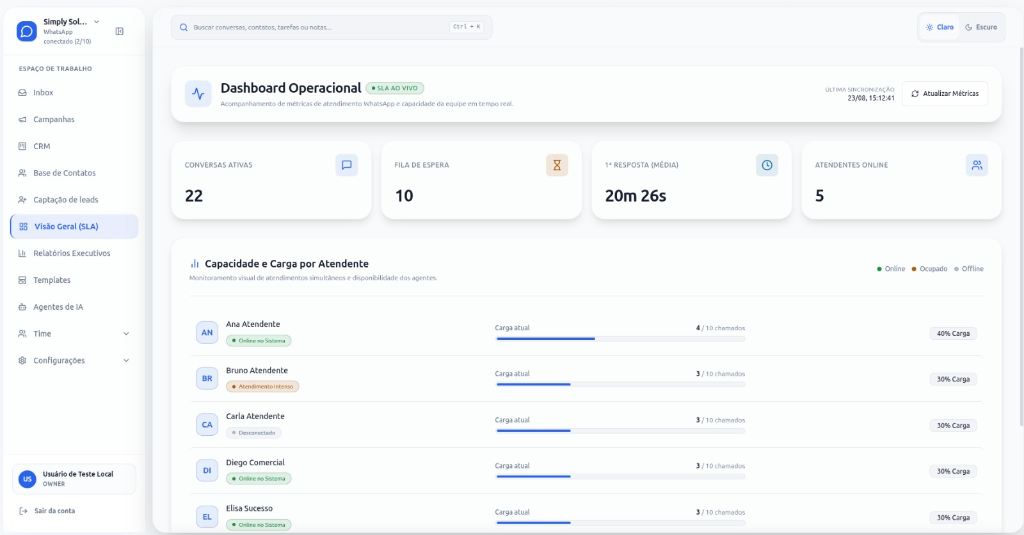This screenshot has height=535, width=1024.
Task: Click the US user avatar
Action: point(27,479)
